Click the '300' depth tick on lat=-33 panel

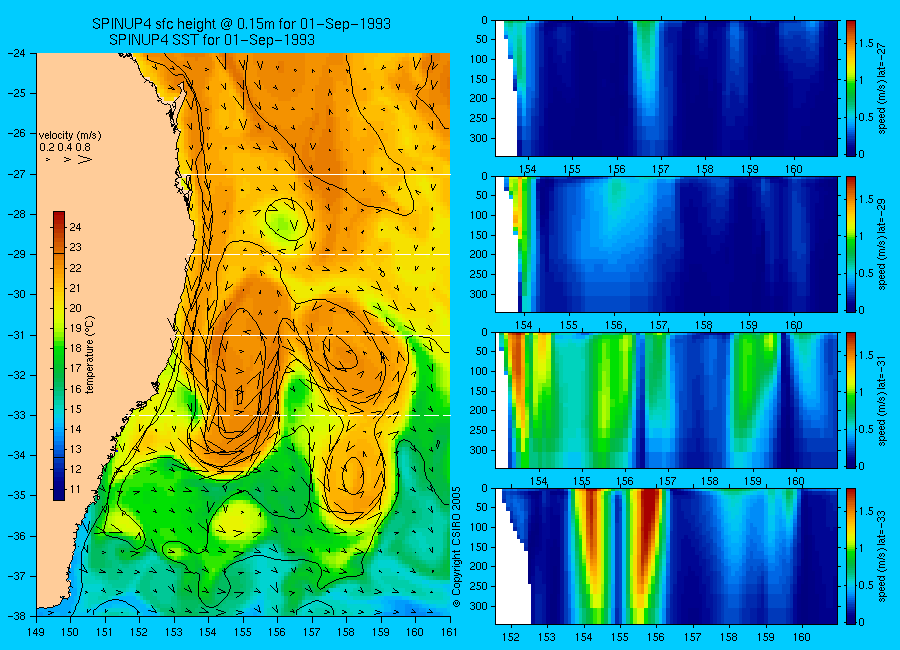479,606
